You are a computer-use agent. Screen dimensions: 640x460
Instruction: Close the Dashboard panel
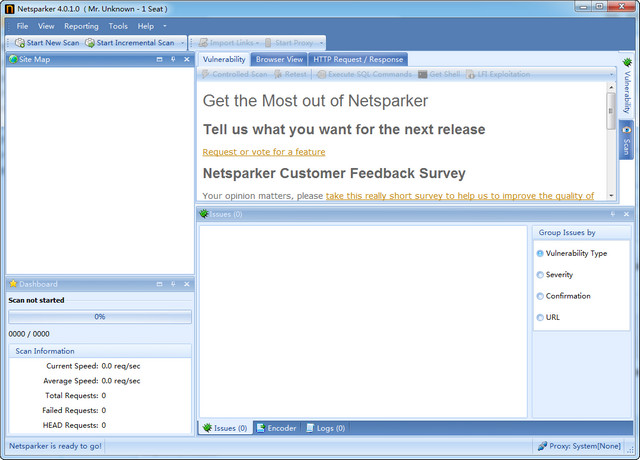[x=187, y=284]
